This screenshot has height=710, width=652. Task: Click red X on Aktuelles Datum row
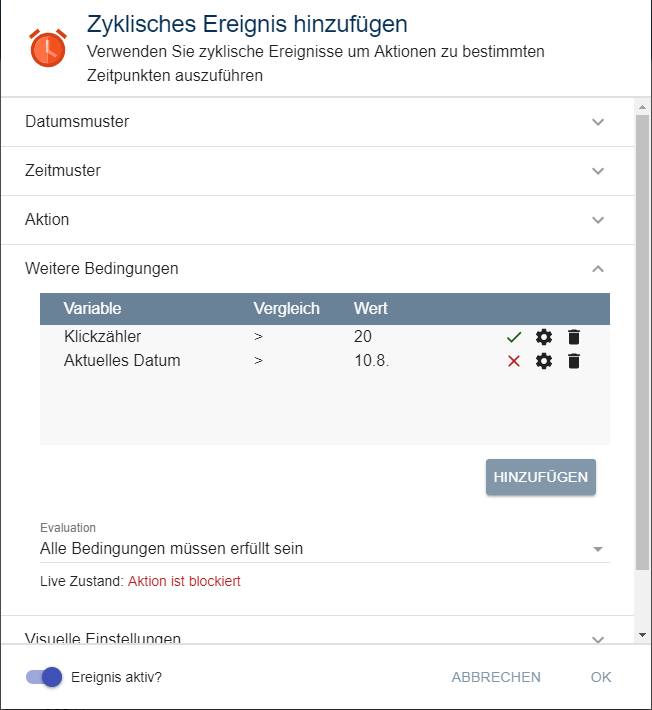[514, 361]
